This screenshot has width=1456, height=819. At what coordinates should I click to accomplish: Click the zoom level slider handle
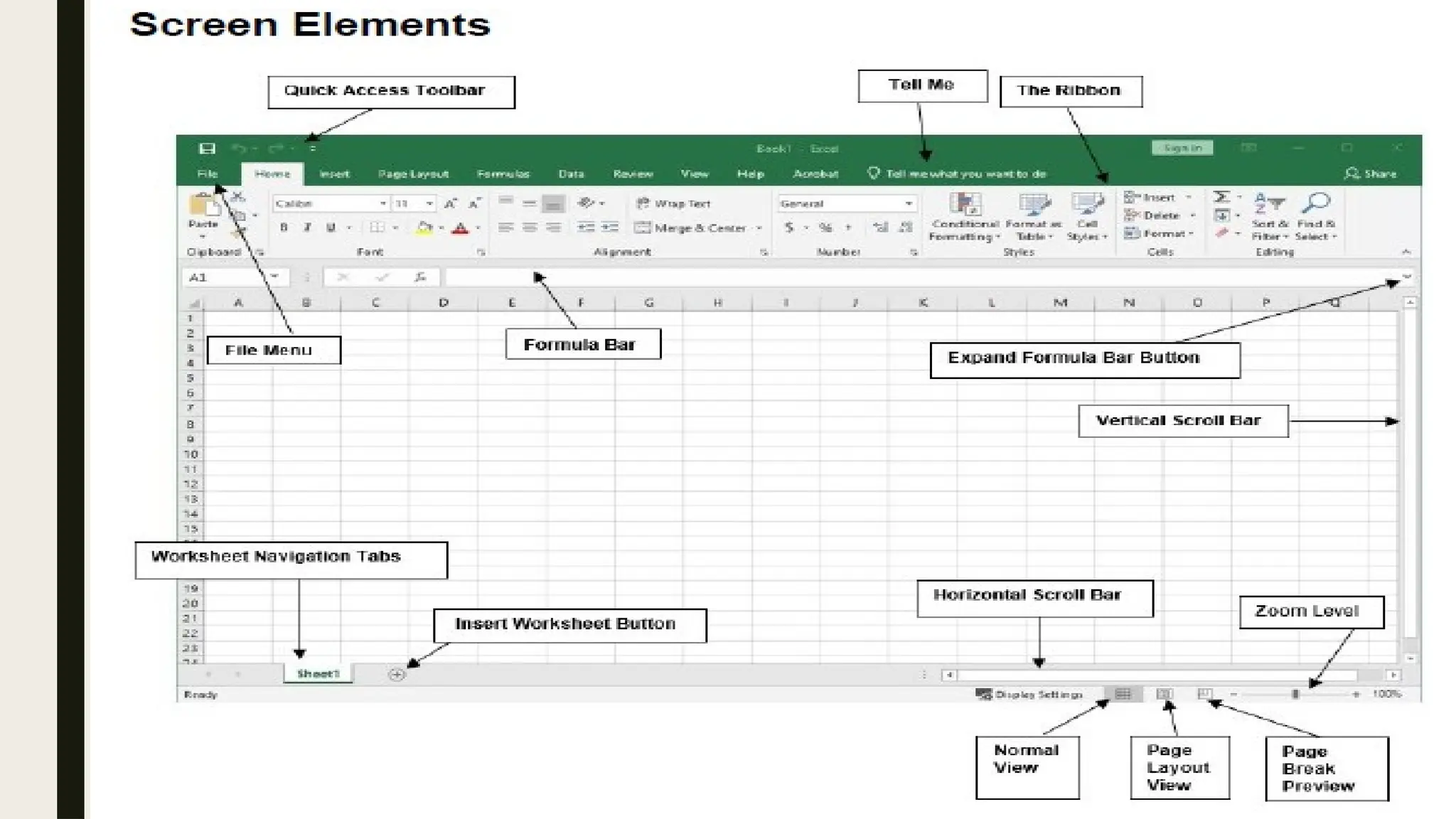(x=1295, y=694)
